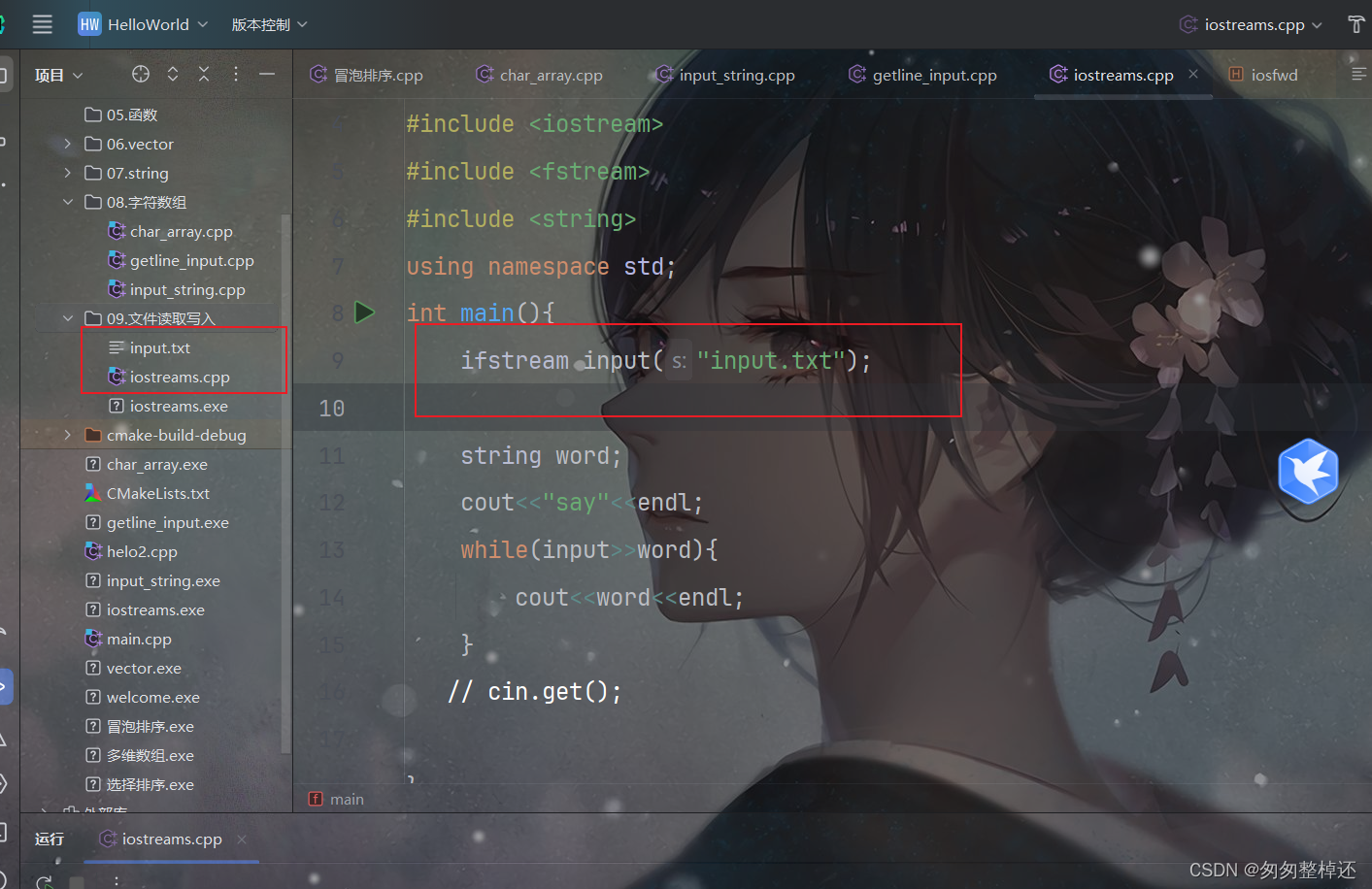1372x889 pixels.
Task: Switch to the 冒泡排序.cpp editor tab
Action: click(367, 75)
